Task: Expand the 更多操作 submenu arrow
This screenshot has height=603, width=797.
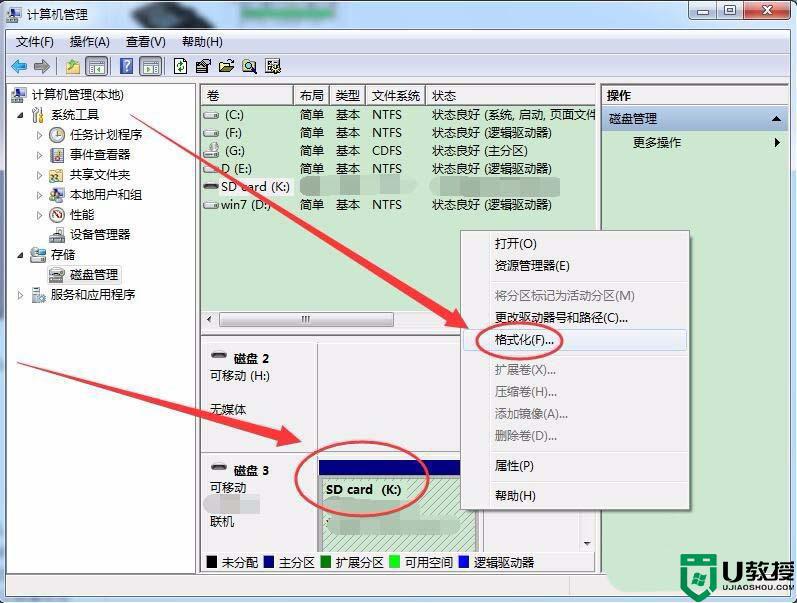Action: 777,142
